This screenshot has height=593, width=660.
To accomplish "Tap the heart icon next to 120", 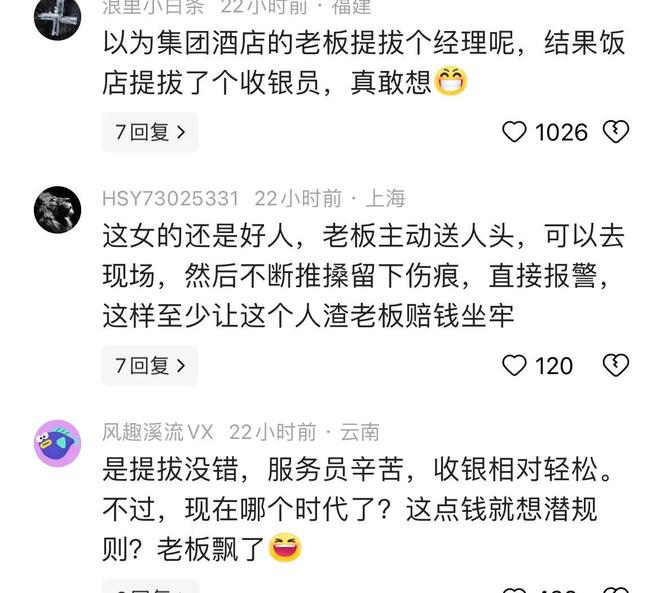I will pyautogui.click(x=514, y=365).
